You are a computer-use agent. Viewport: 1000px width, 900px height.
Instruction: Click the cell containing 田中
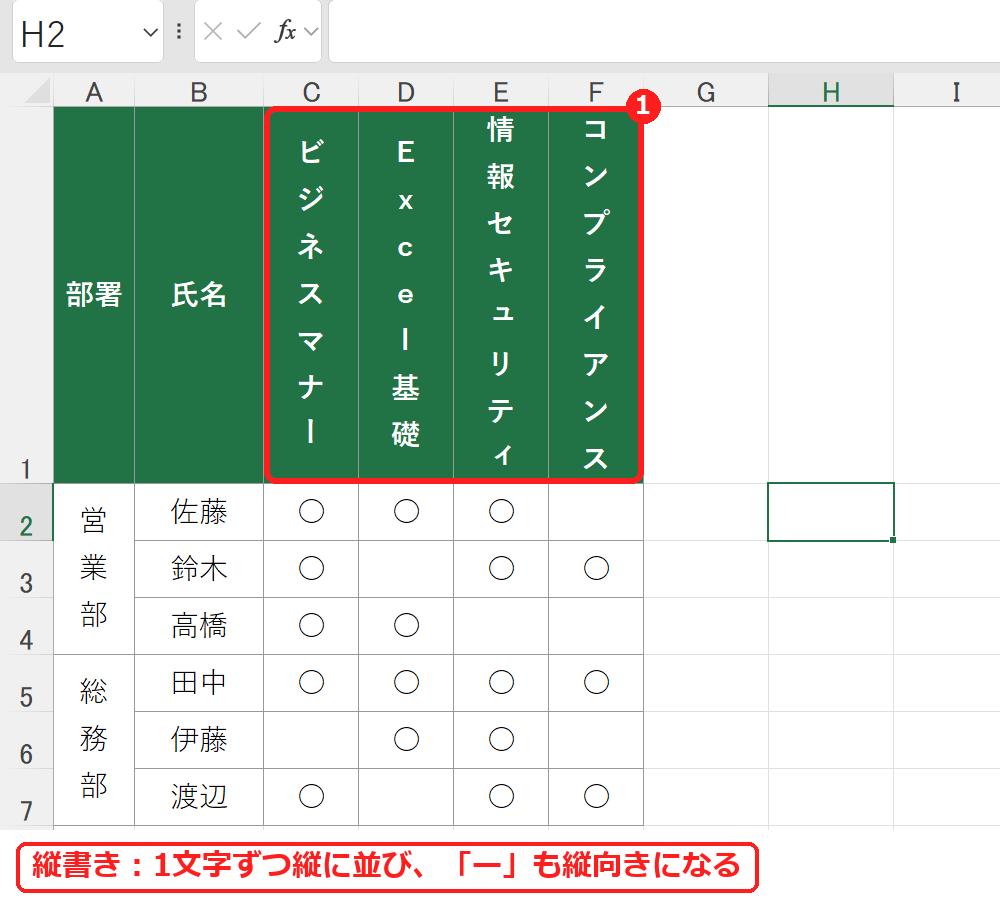pyautogui.click(x=199, y=683)
